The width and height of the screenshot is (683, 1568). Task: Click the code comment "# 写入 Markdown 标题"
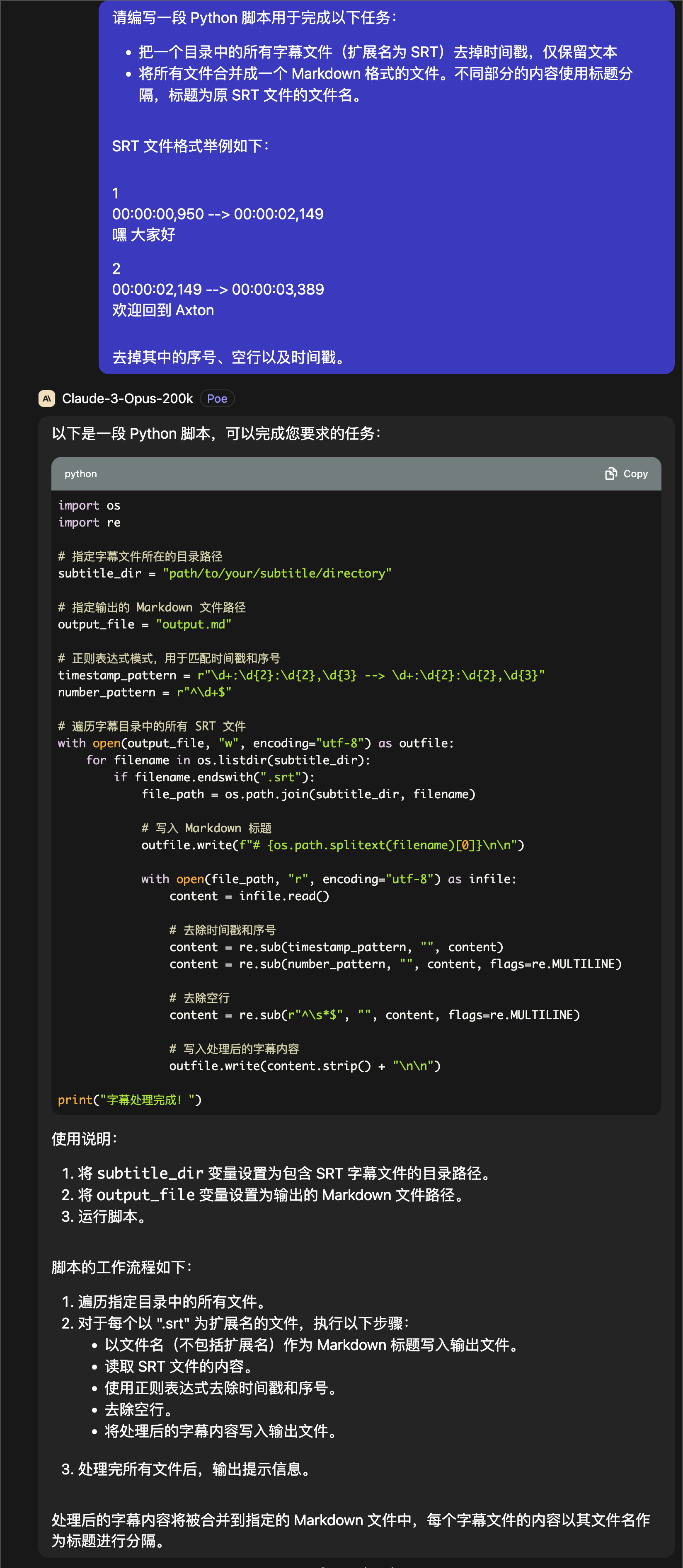207,828
